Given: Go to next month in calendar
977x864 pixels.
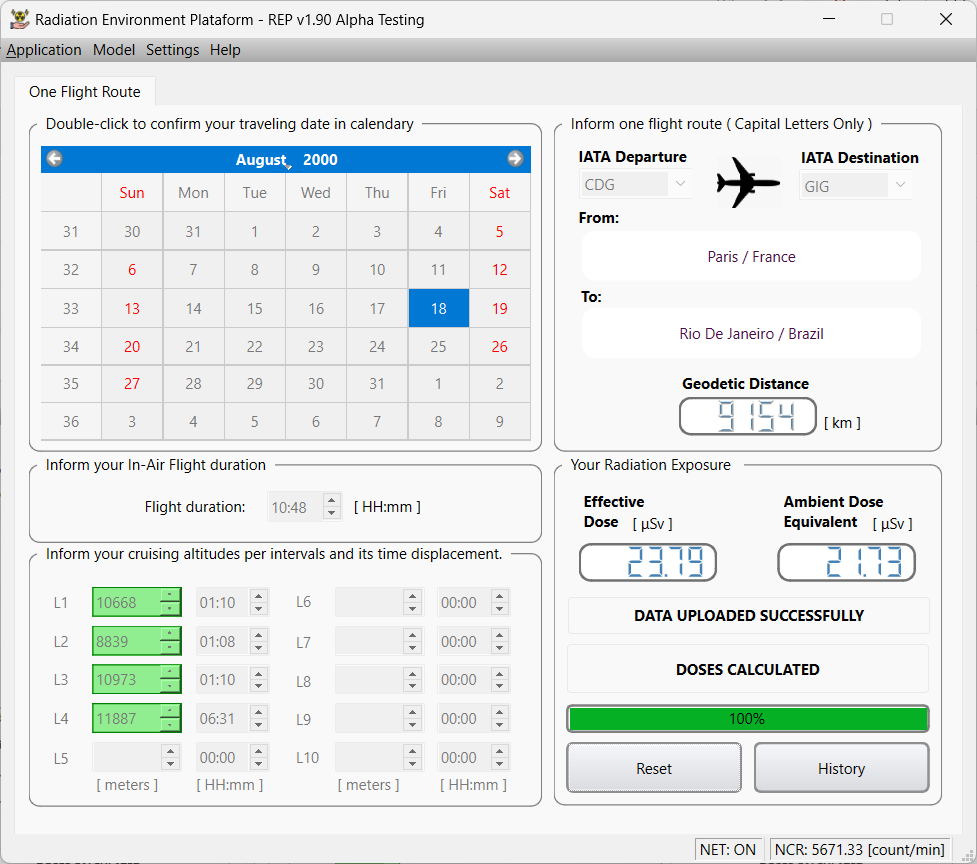Looking at the screenshot, I should click(515, 159).
